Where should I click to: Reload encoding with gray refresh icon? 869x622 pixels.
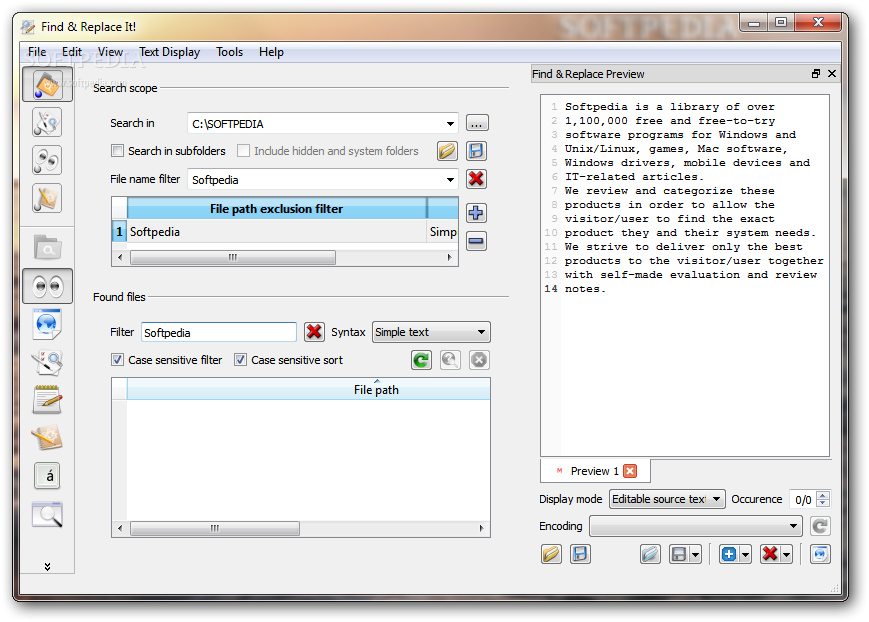click(820, 526)
